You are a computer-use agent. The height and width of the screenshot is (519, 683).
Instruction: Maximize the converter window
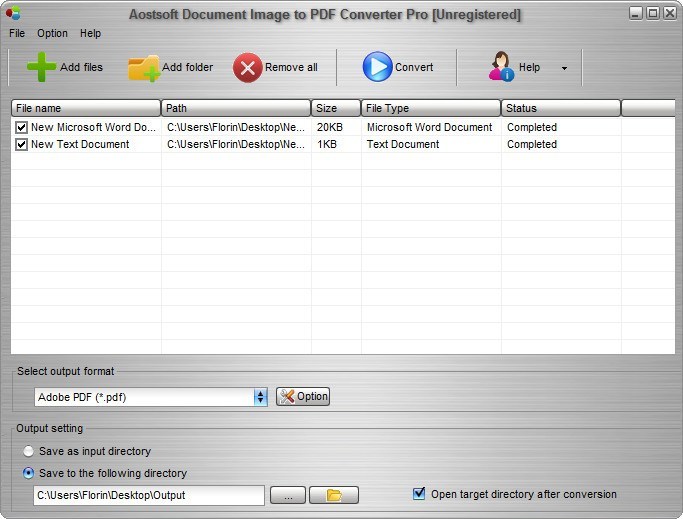click(x=653, y=14)
